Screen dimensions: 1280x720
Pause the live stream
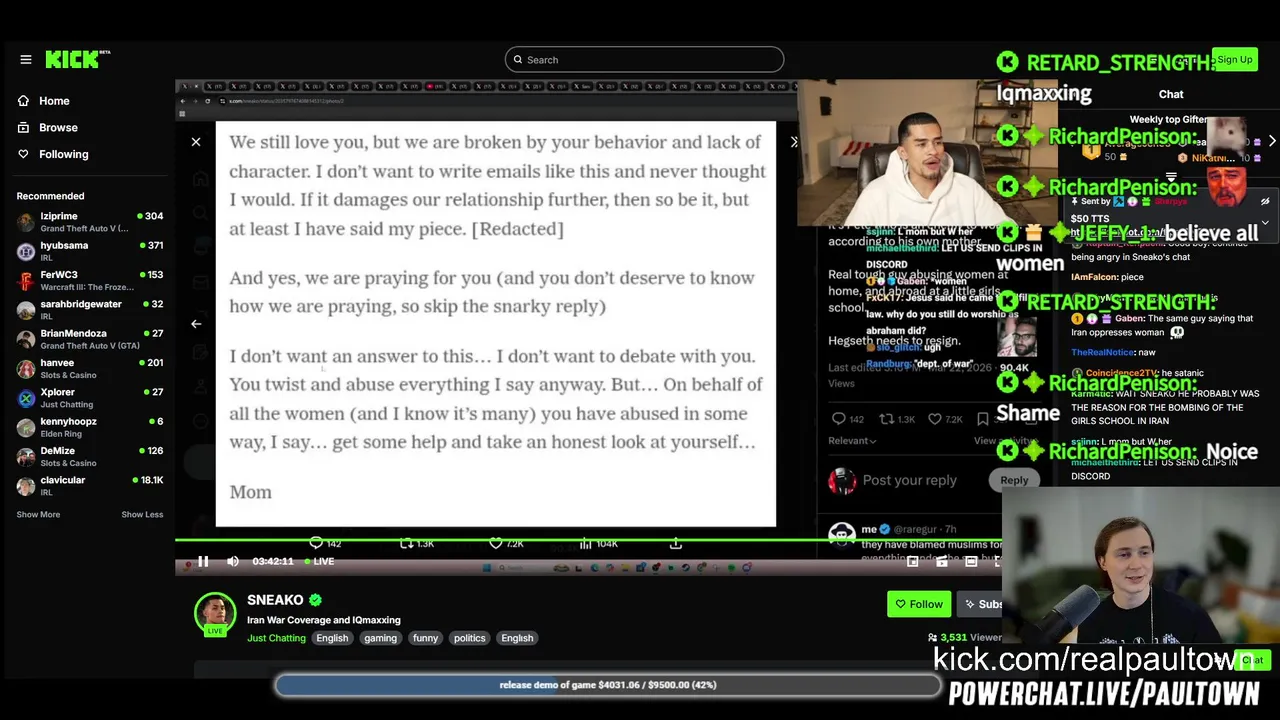click(x=203, y=561)
